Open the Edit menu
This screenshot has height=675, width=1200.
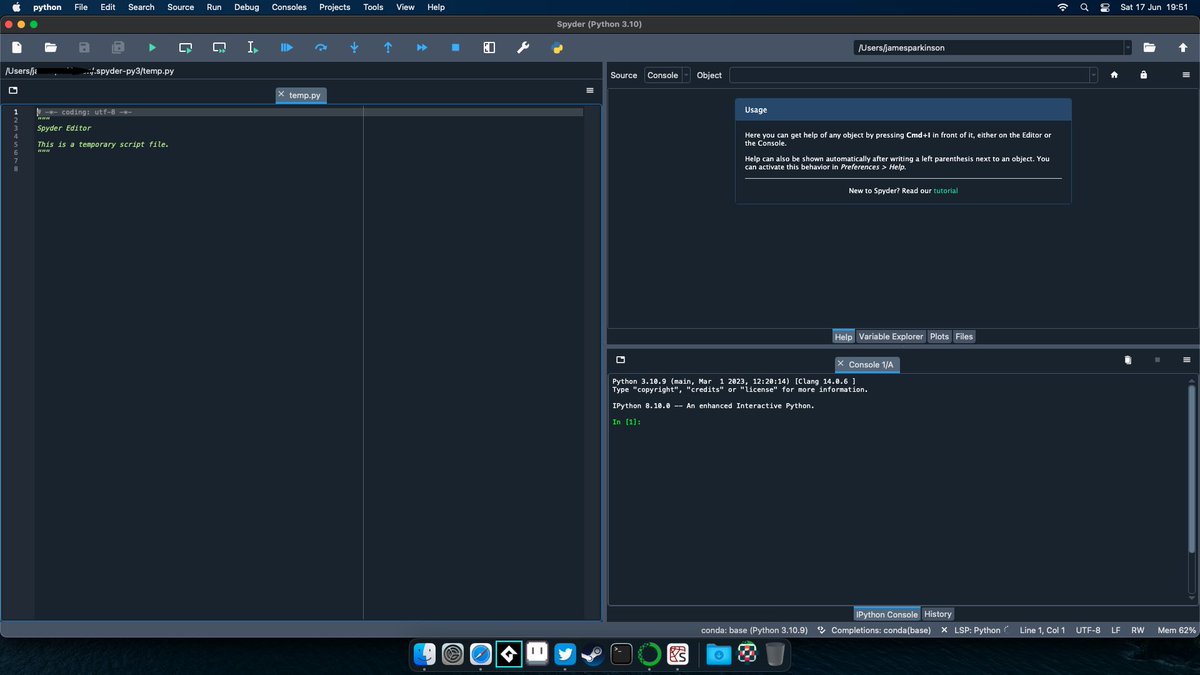point(108,7)
